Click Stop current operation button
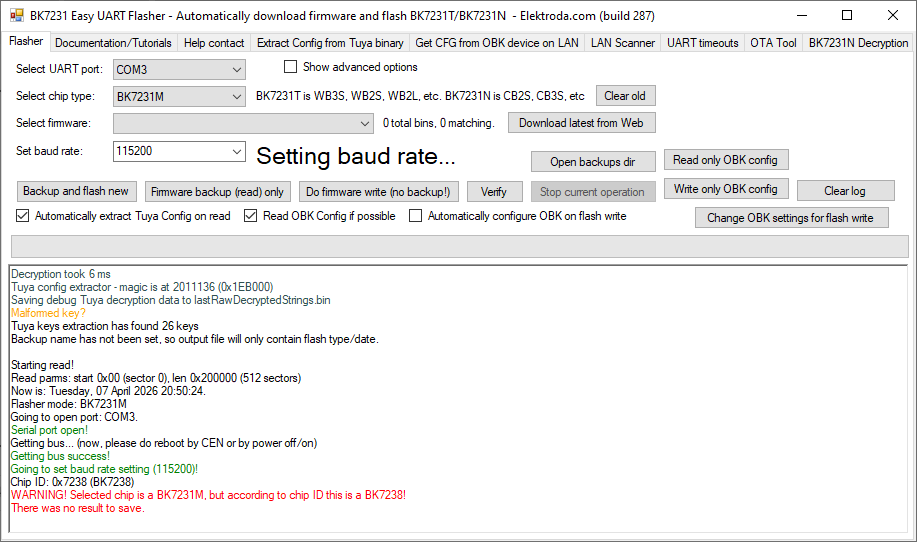This screenshot has height=542, width=917. click(x=592, y=192)
